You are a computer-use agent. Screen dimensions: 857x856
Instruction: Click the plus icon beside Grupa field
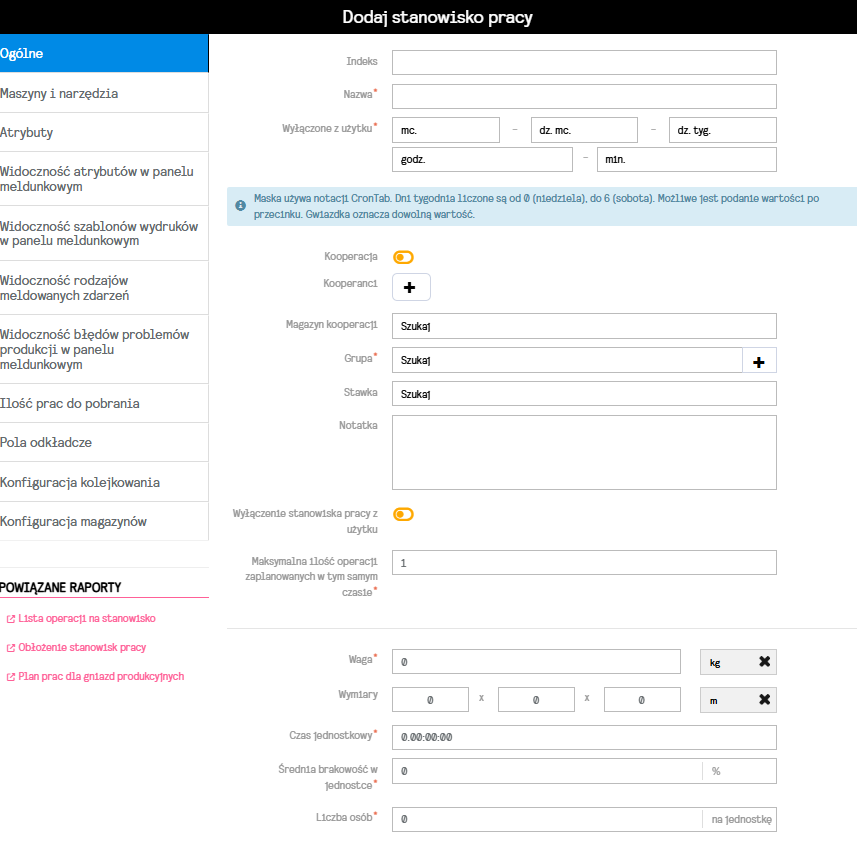pos(759,361)
